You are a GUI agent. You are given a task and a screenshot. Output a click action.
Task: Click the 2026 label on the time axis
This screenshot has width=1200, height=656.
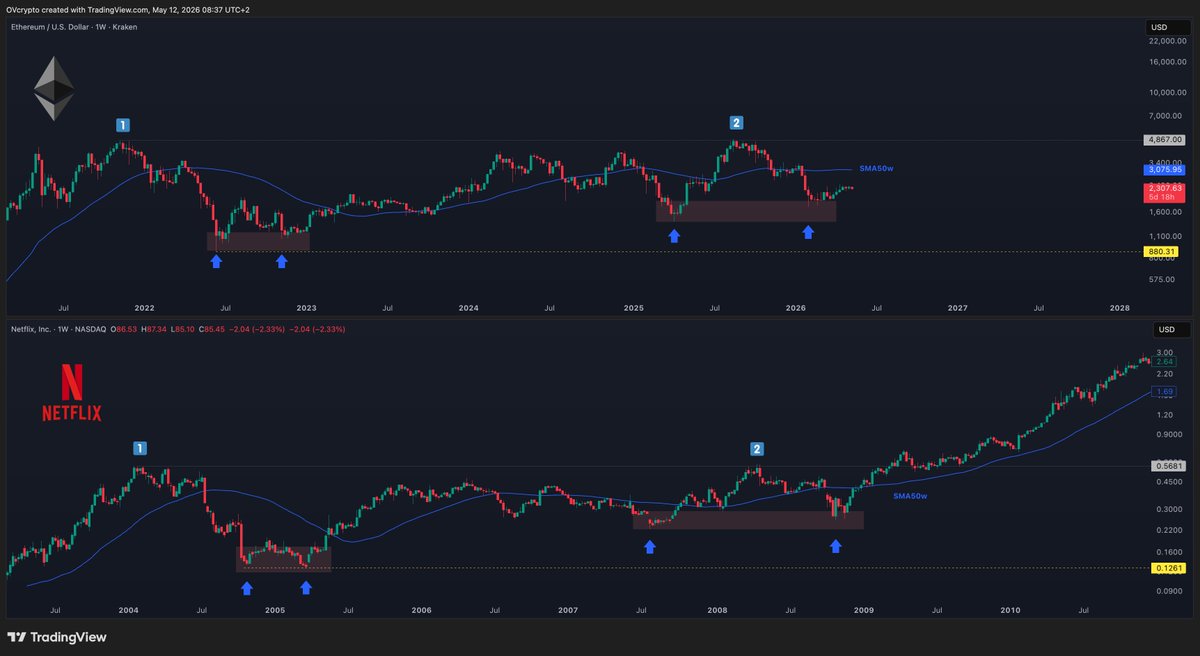795,308
